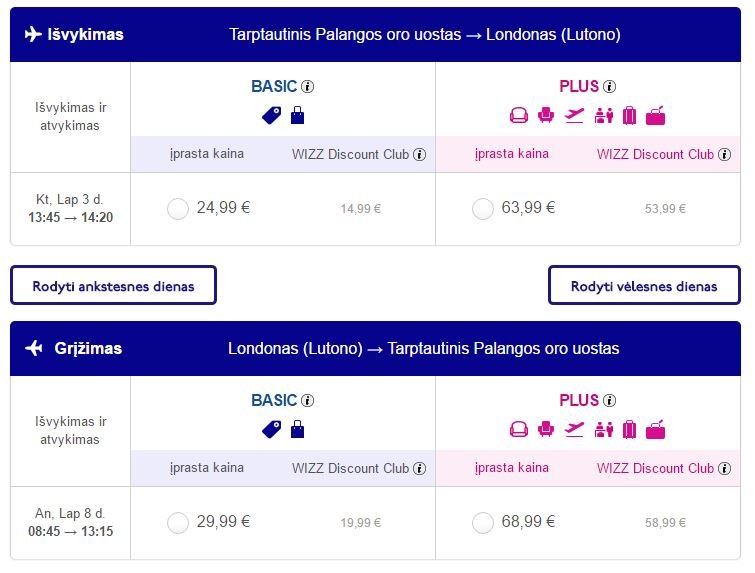Click price tag icon under departure BASIC
The image size is (755, 573).
272,116
